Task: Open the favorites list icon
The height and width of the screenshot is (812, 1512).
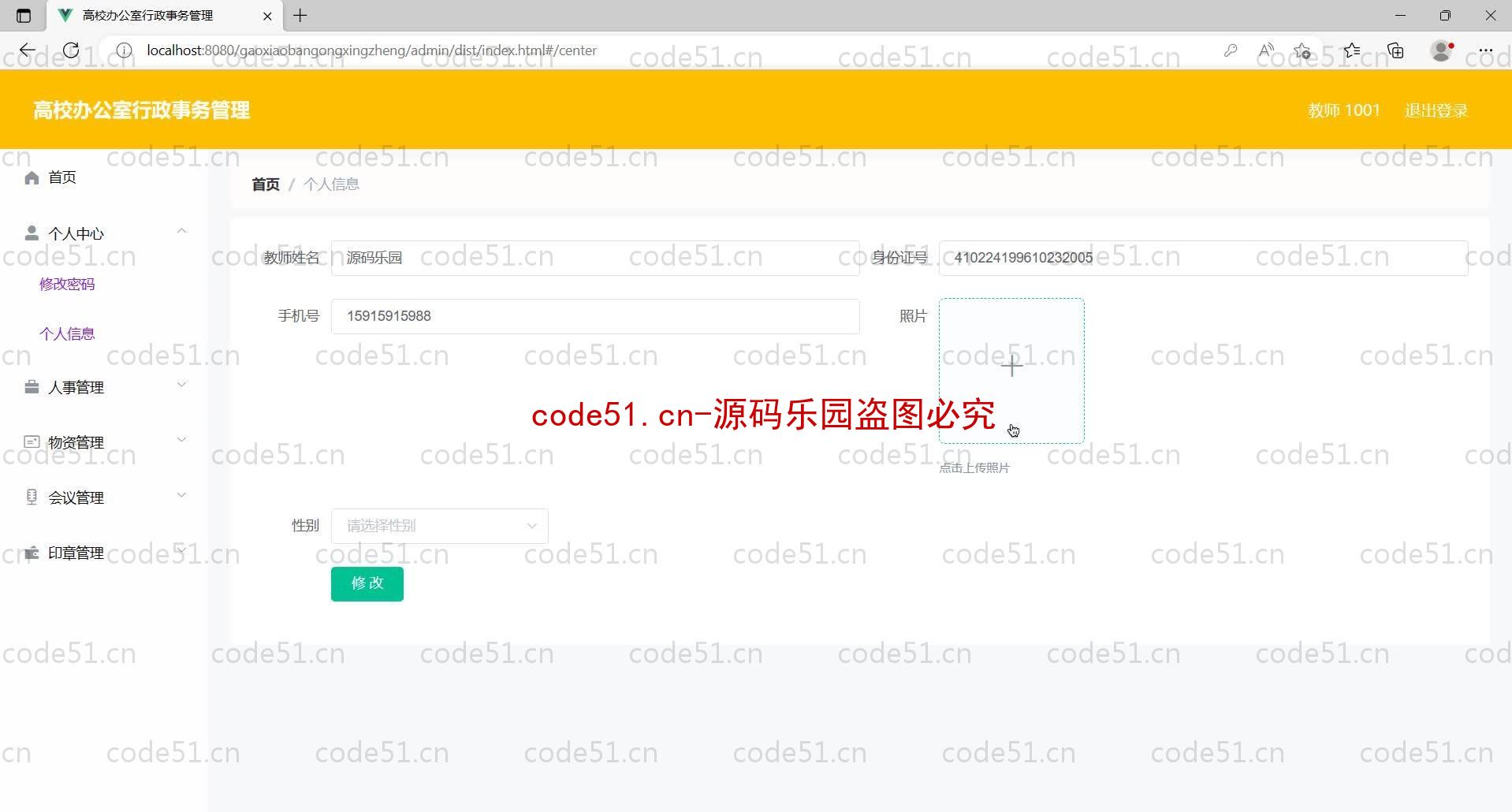Action: point(1352,50)
